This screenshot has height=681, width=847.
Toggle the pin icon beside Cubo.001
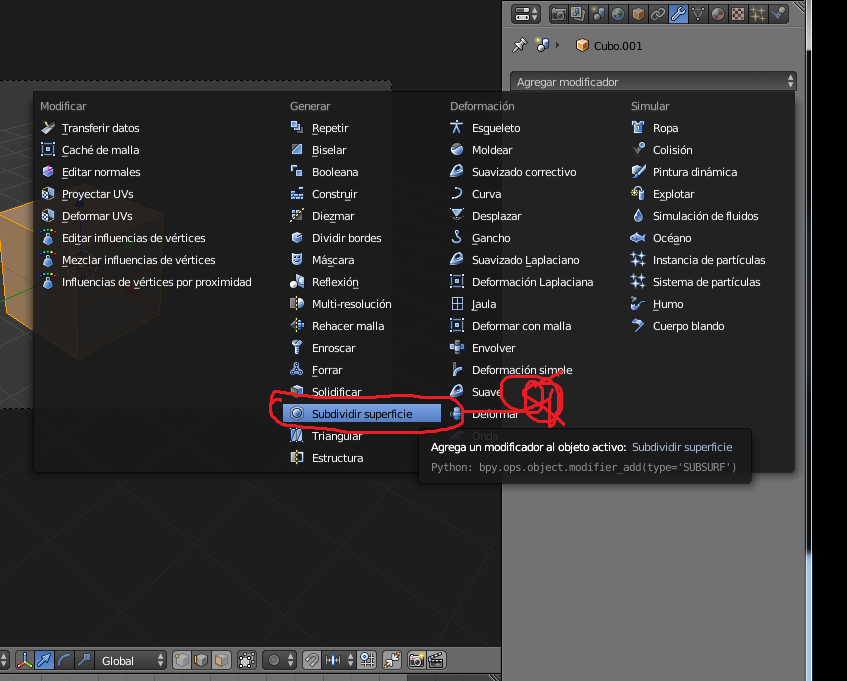tap(520, 45)
